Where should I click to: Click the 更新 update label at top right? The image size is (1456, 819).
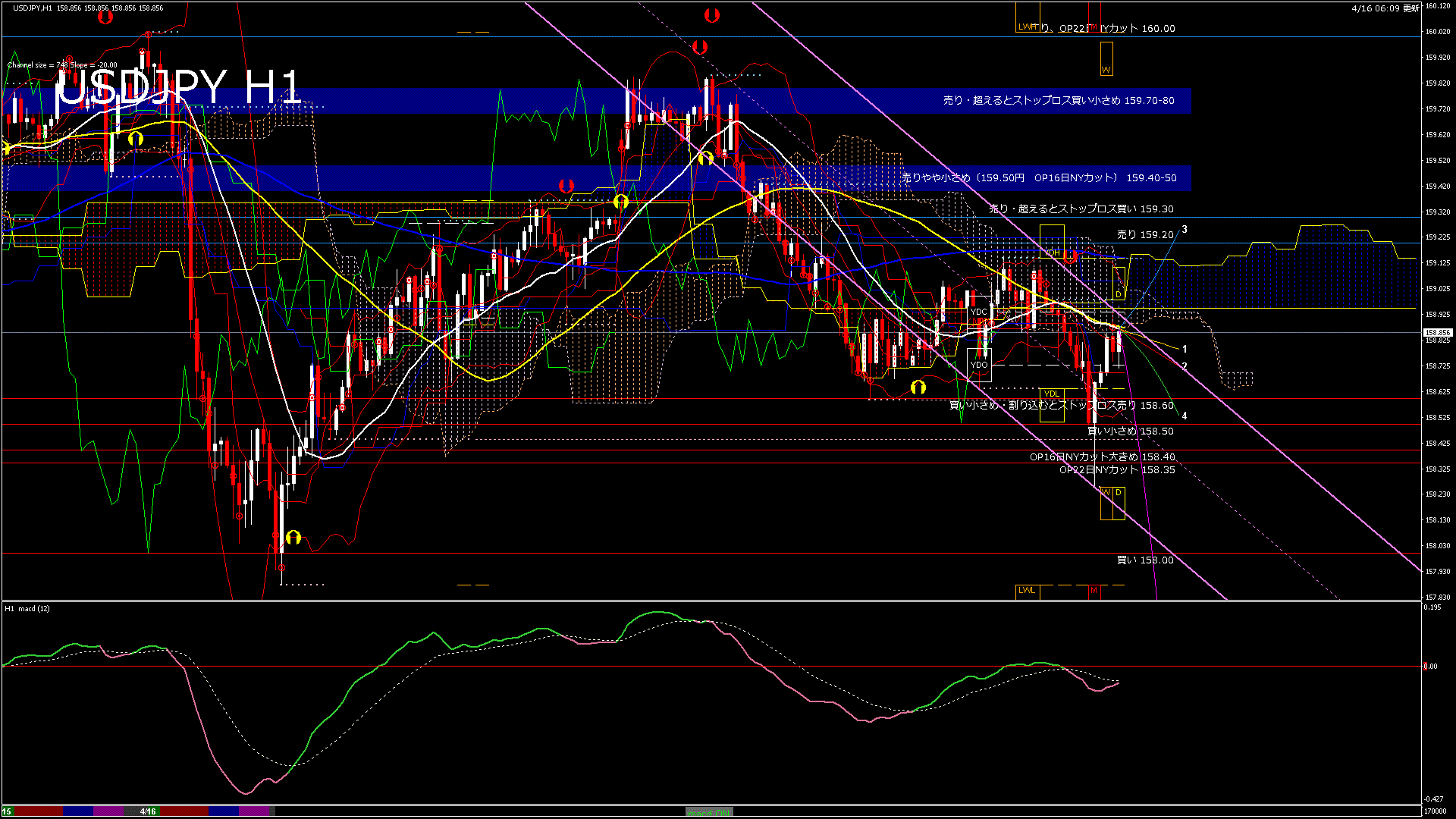(1410, 8)
